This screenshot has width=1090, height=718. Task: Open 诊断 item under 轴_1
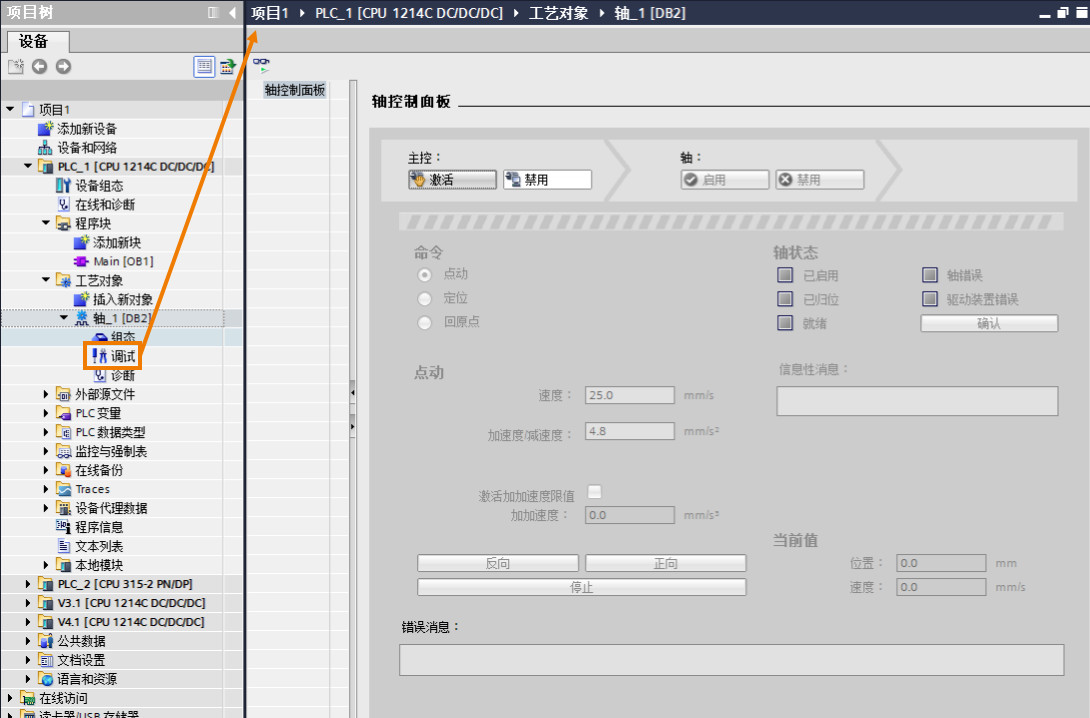[114, 375]
